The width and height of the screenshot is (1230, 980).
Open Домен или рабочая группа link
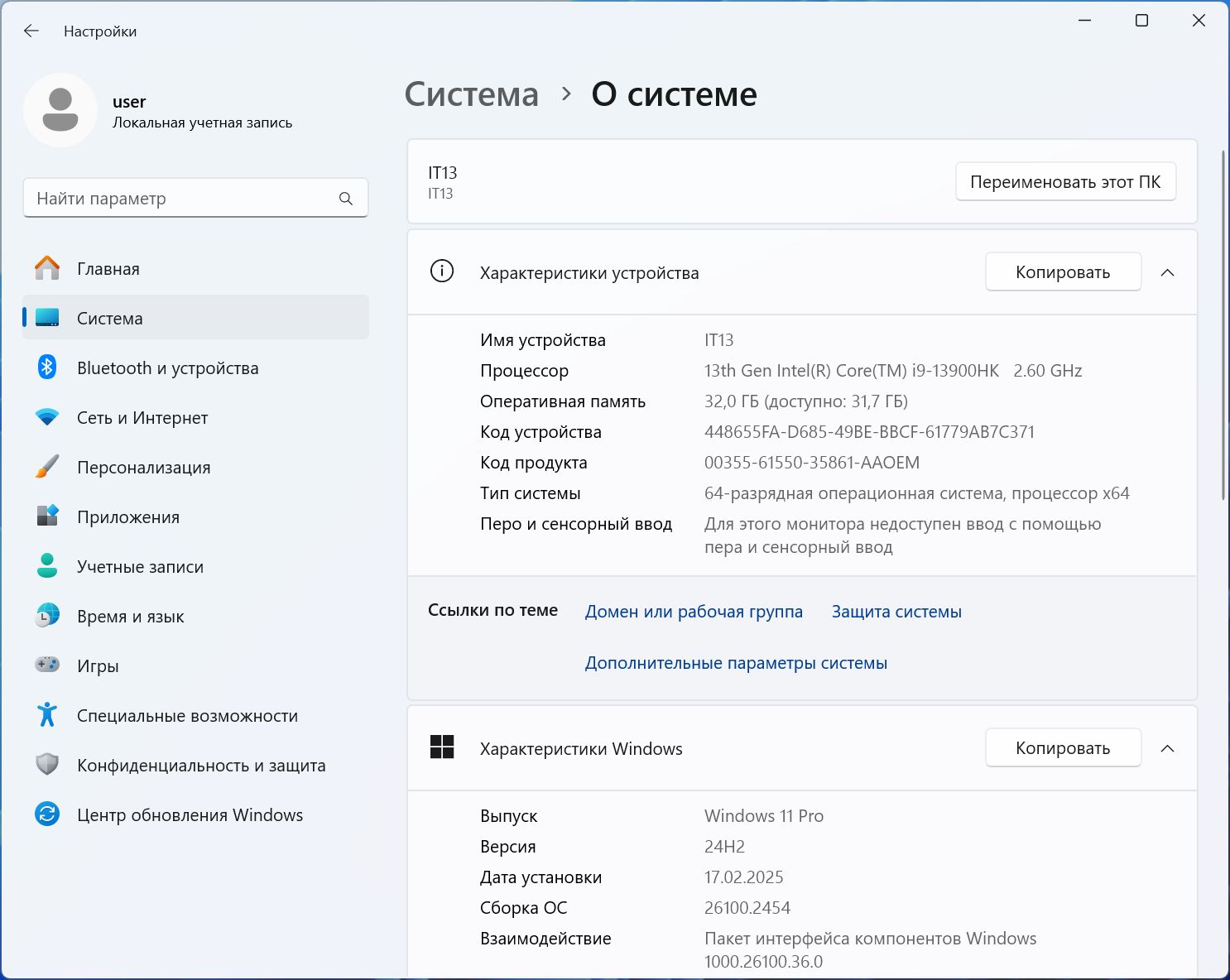(694, 612)
